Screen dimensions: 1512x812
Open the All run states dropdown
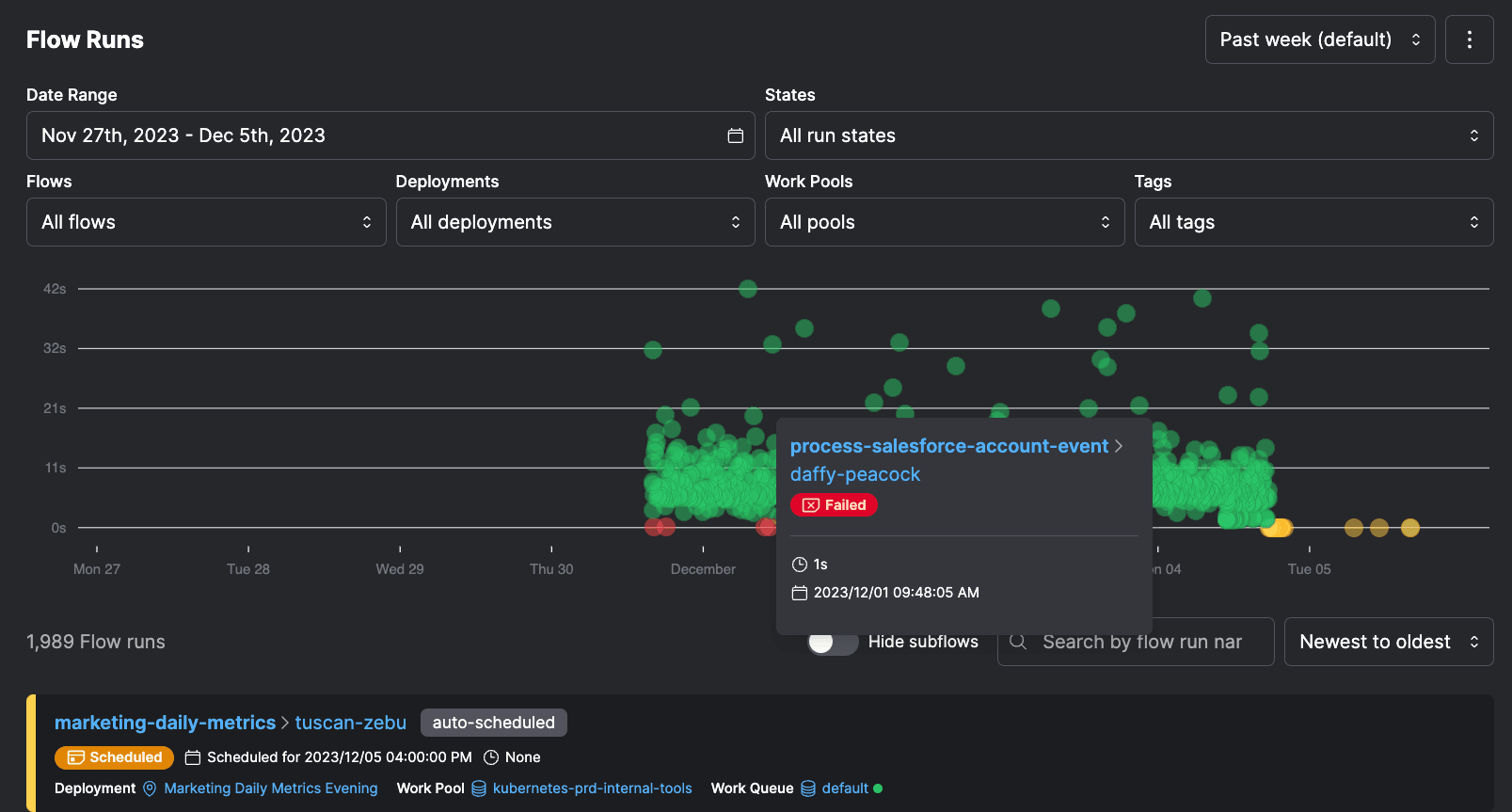point(1128,135)
